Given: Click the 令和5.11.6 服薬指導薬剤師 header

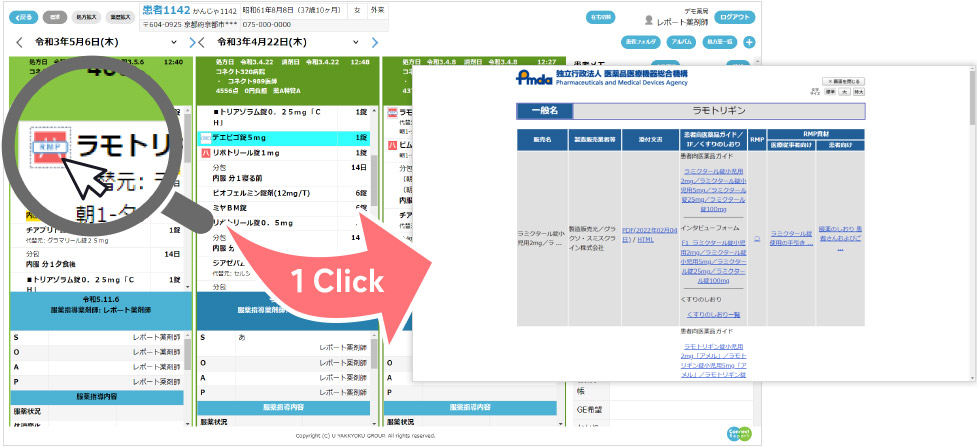Looking at the screenshot, I should (x=100, y=309).
